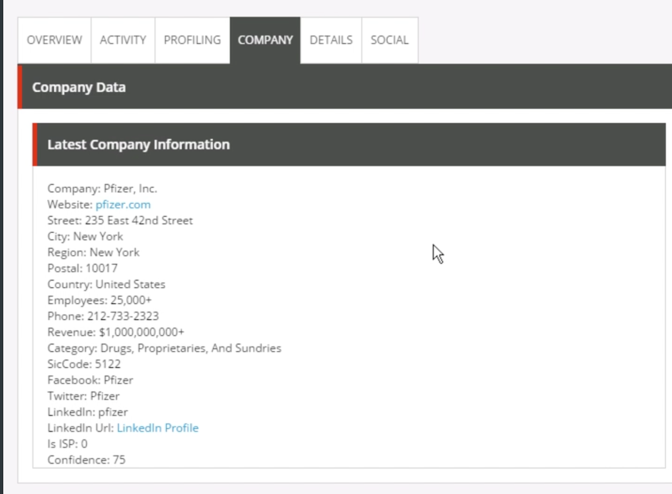Image resolution: width=672 pixels, height=494 pixels.
Task: Click the 'Phone: 212-733-2323' line
Action: pos(103,316)
